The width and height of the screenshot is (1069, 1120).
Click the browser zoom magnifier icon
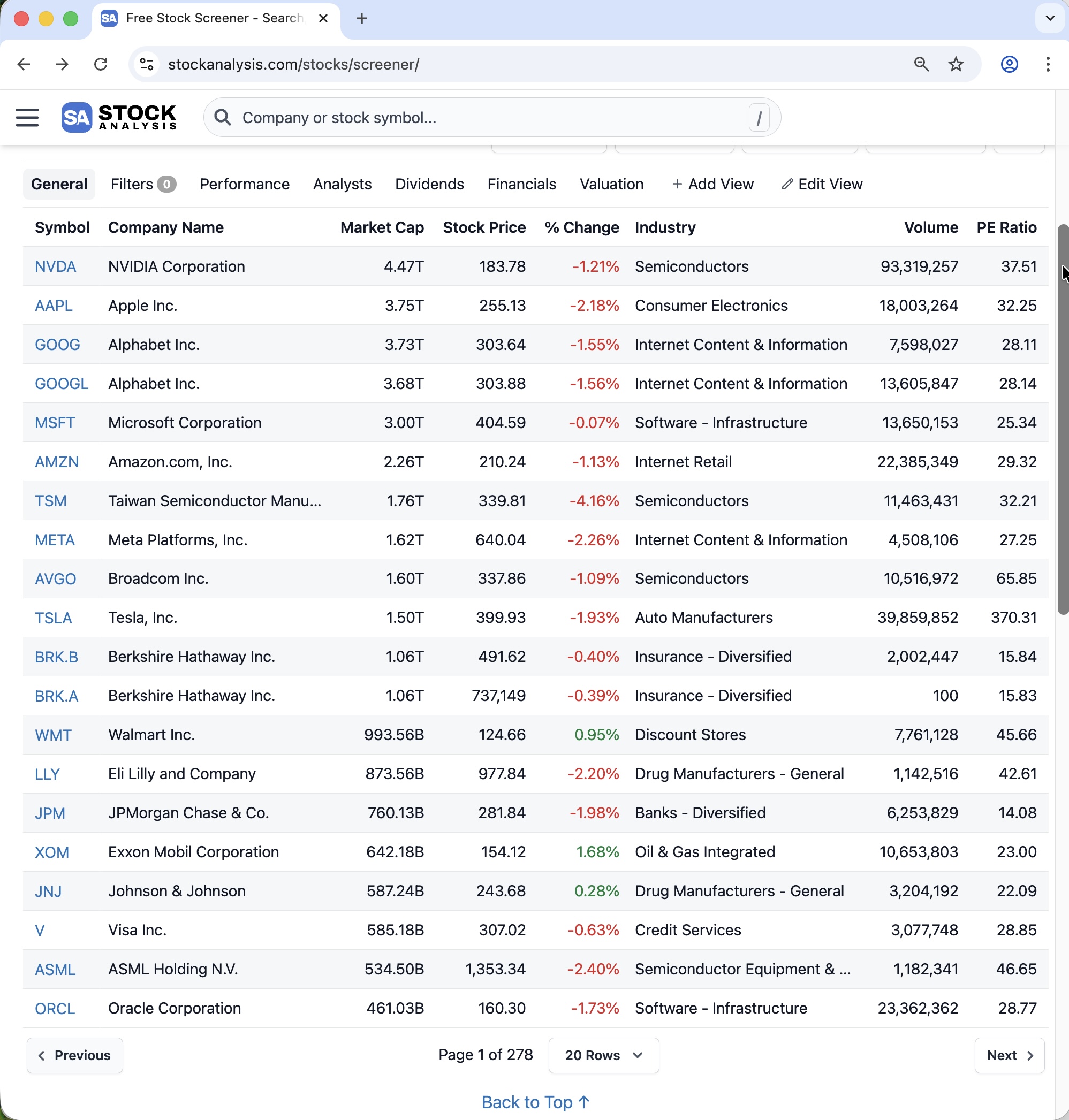[921, 64]
